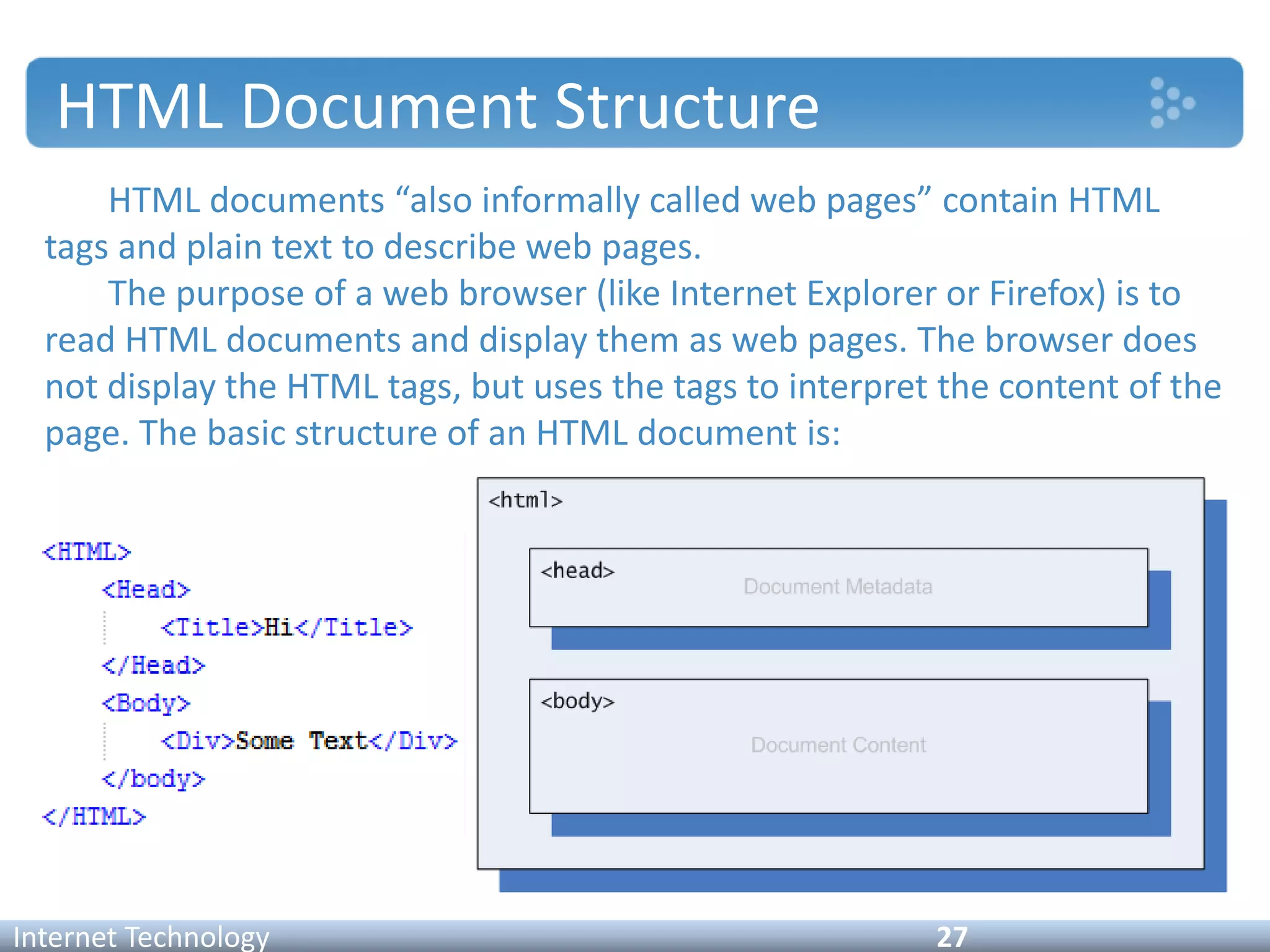The height and width of the screenshot is (952, 1270).
Task: Click the '</HTML>' closing tag in code
Action: pos(94,817)
